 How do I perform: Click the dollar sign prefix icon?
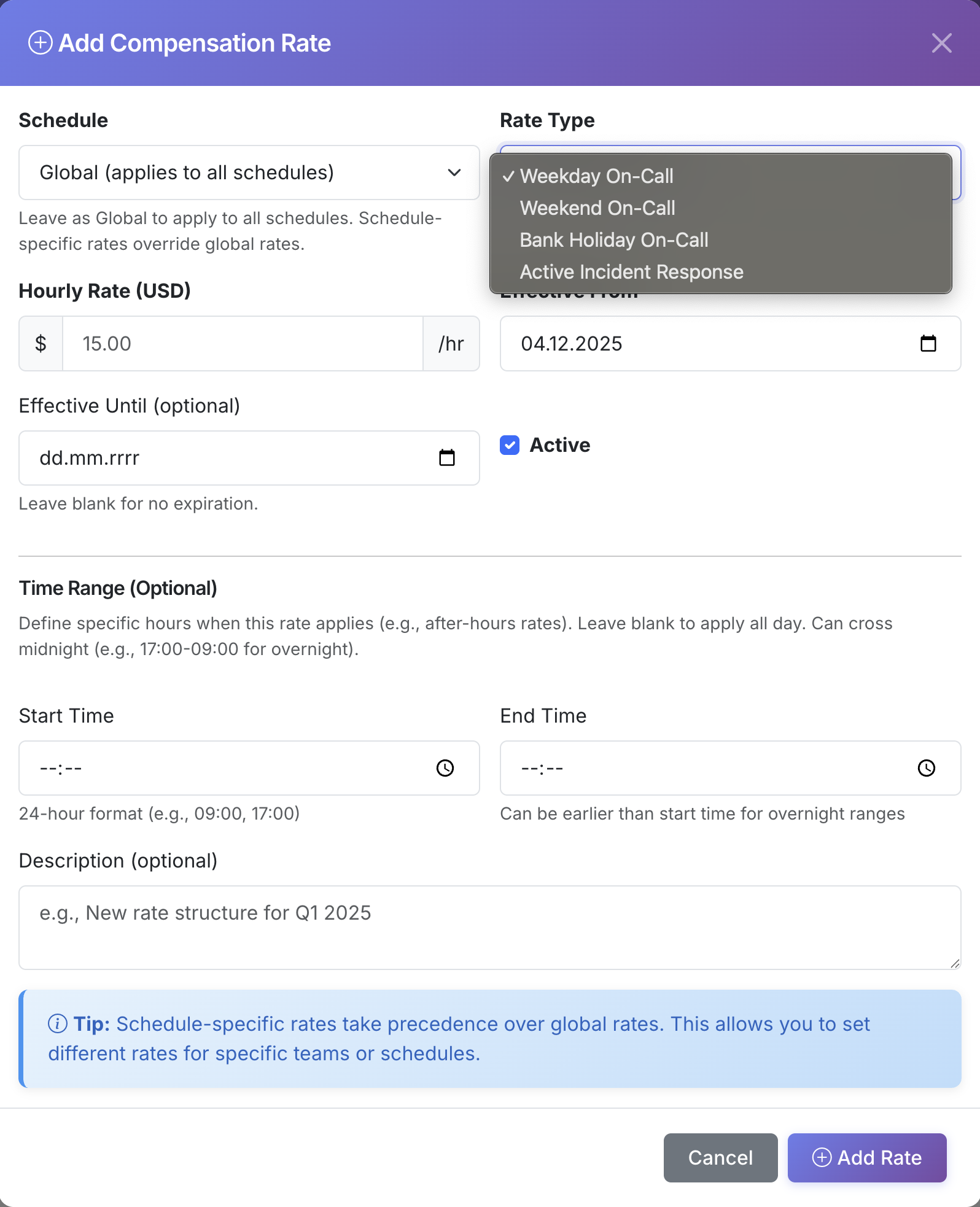click(41, 344)
